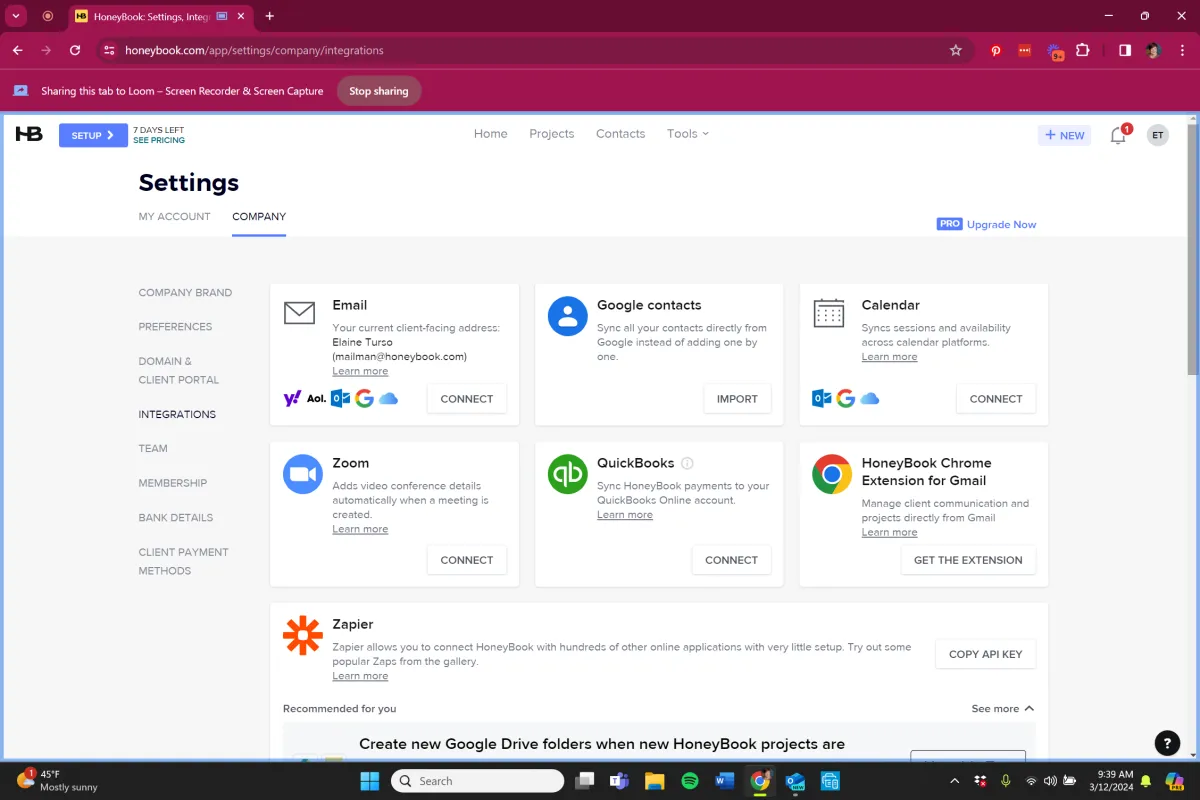Click the Zoom camera icon
Viewport: 1200px width, 800px height.
tap(302, 474)
